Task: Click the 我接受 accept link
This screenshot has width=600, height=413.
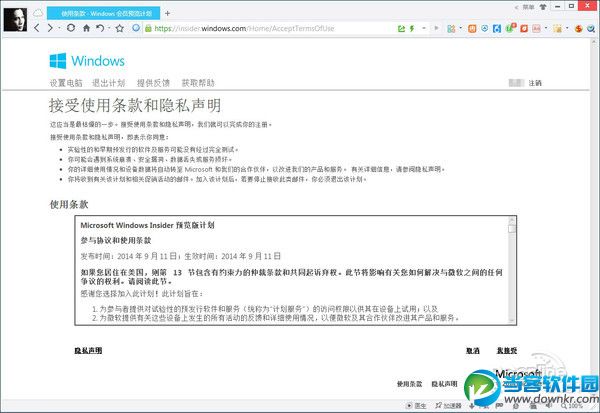Action: [507, 350]
